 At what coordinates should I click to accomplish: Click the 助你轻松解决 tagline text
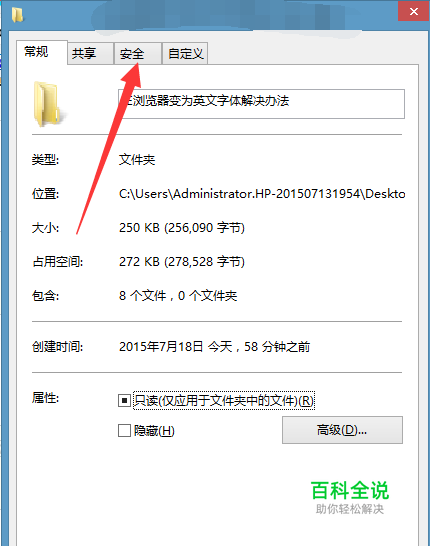click(350, 509)
